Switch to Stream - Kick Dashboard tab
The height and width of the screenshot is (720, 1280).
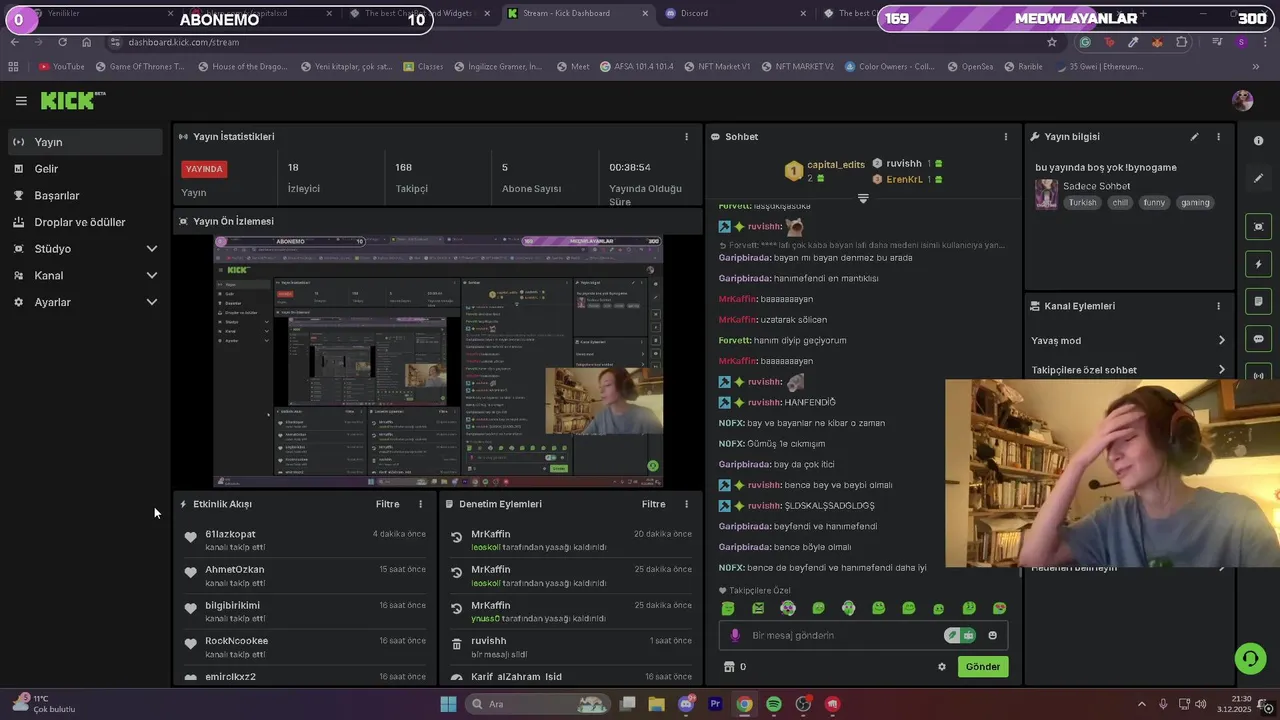577,13
